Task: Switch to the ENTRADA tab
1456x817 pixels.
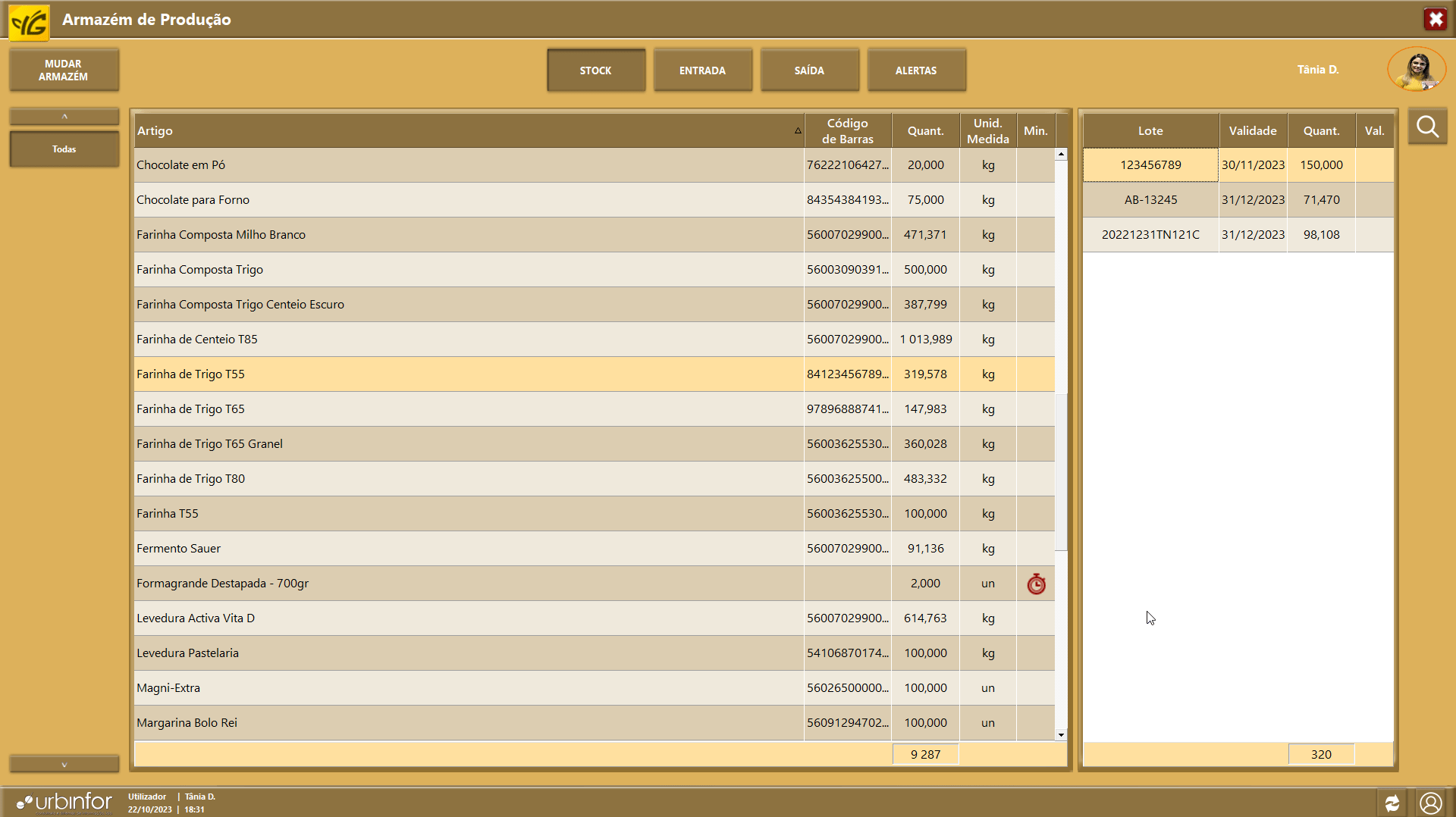Action: click(702, 70)
